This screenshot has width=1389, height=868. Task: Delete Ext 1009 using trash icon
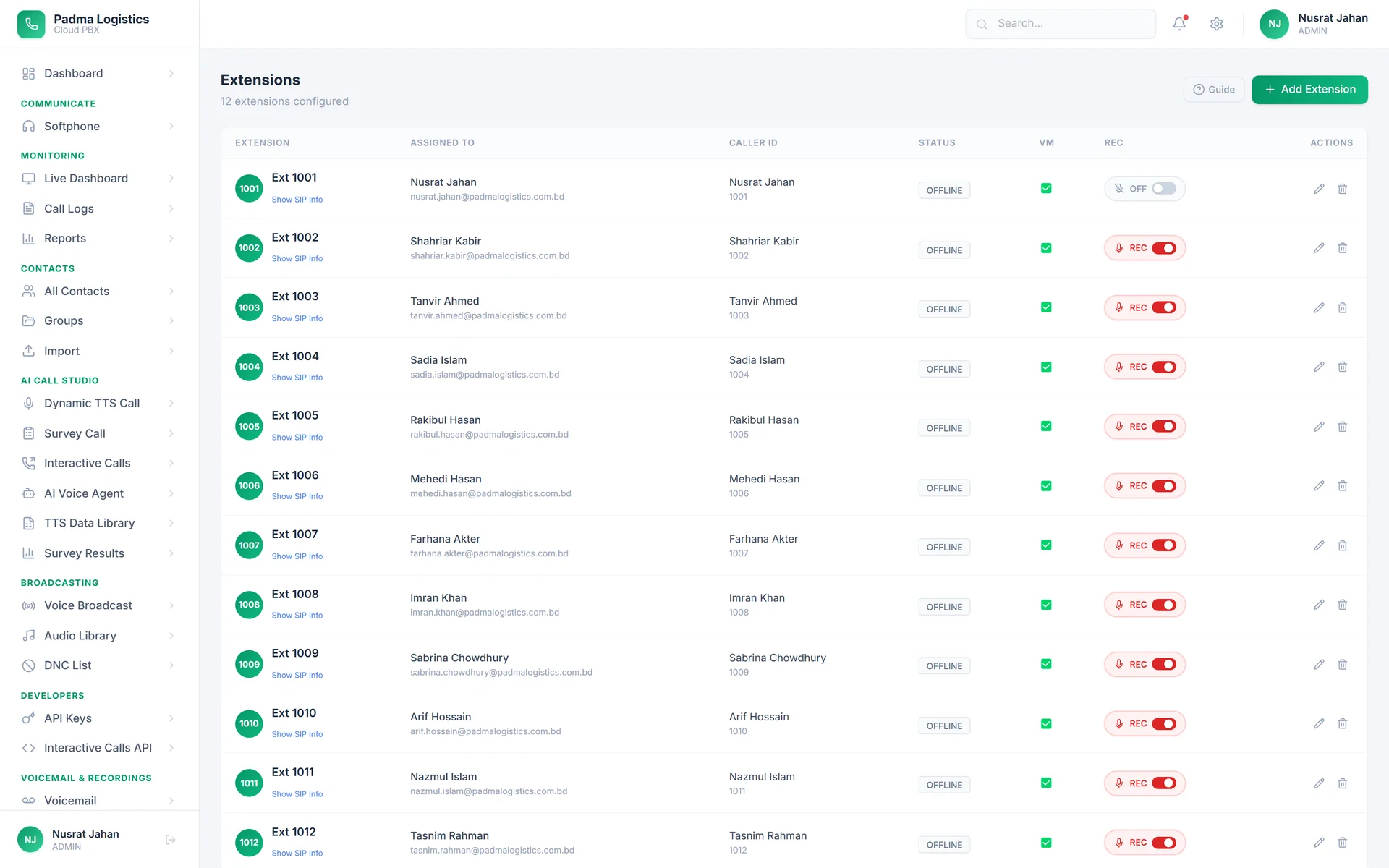coord(1343,664)
